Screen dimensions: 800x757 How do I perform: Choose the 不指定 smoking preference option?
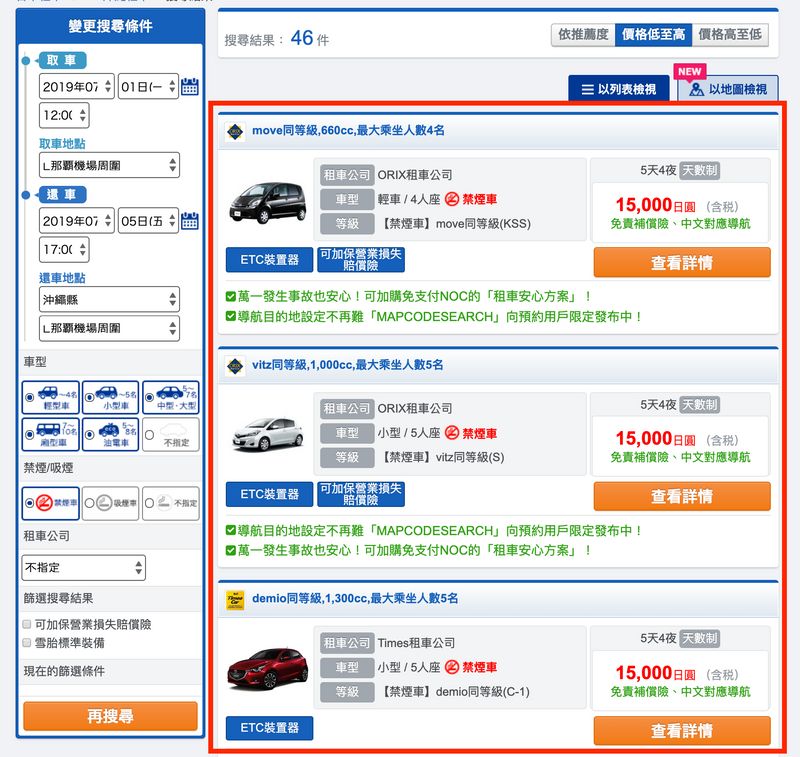171,503
